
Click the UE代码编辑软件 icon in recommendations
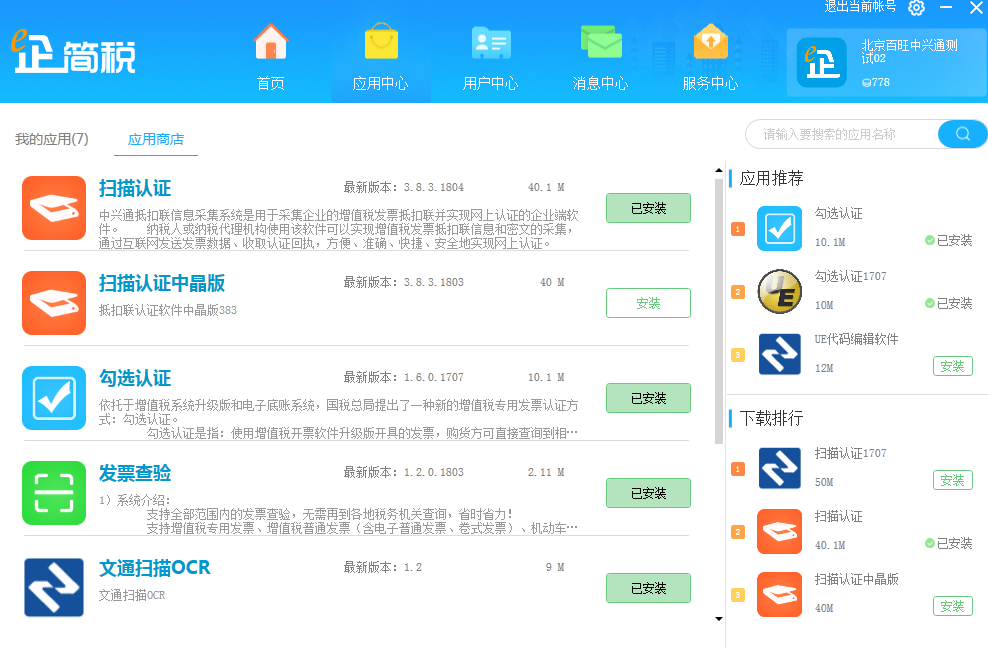(x=779, y=354)
